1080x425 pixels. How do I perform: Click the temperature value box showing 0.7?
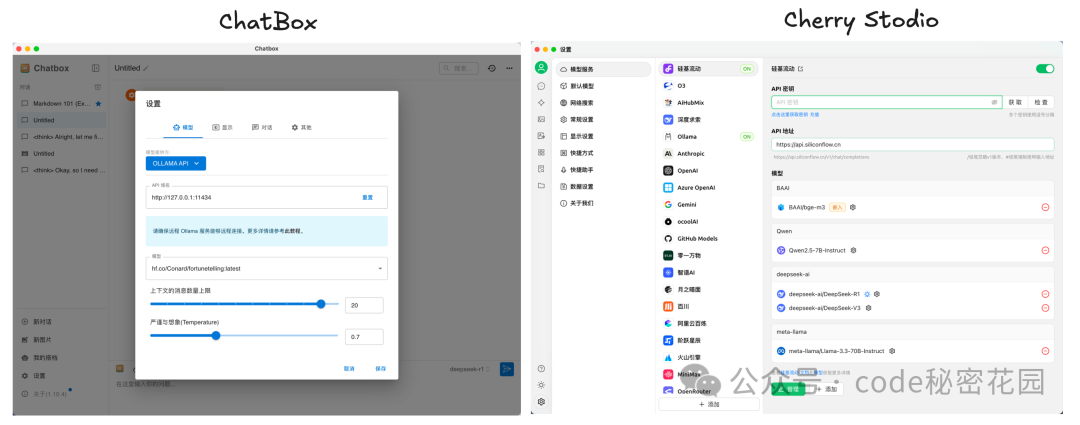(364, 337)
